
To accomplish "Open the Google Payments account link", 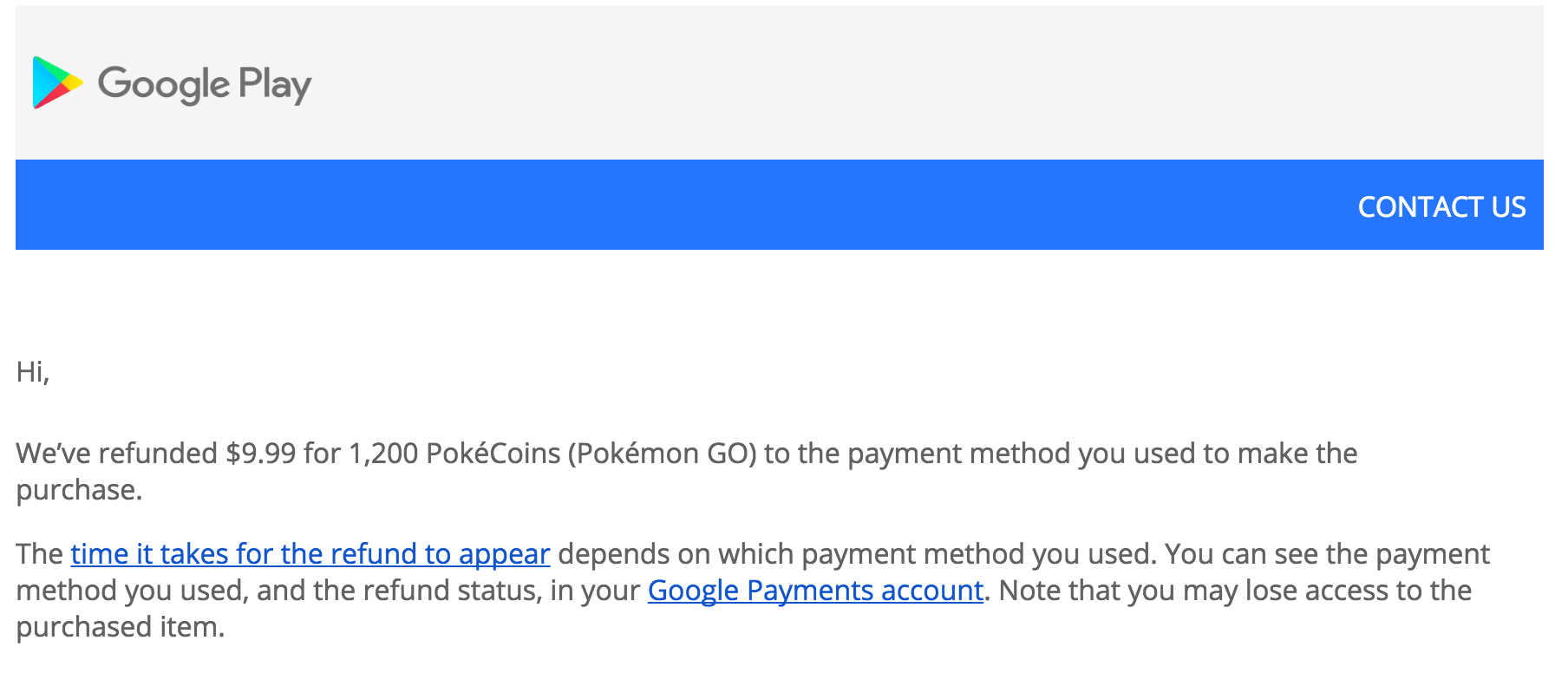I will 815,591.
